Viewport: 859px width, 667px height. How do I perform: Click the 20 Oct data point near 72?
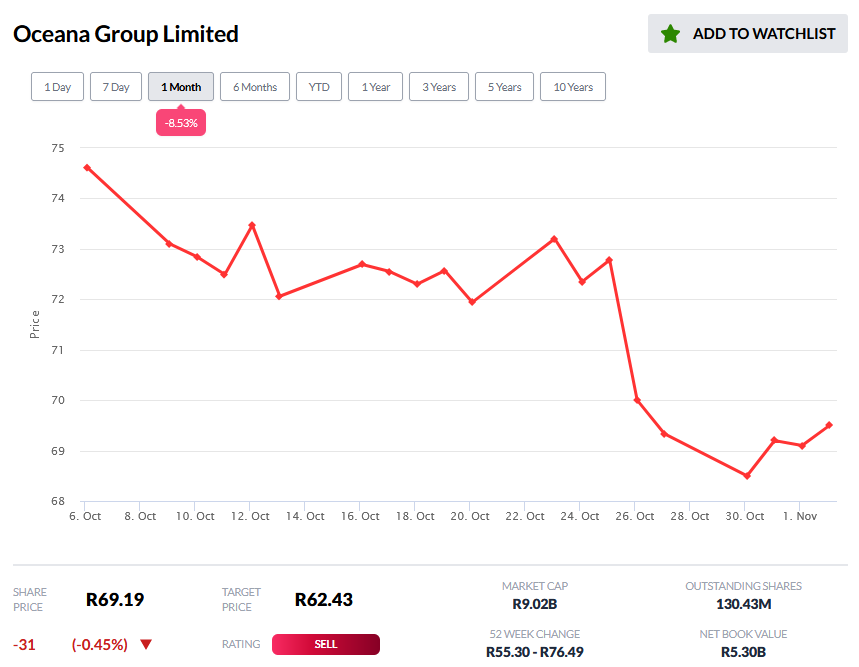(x=472, y=302)
